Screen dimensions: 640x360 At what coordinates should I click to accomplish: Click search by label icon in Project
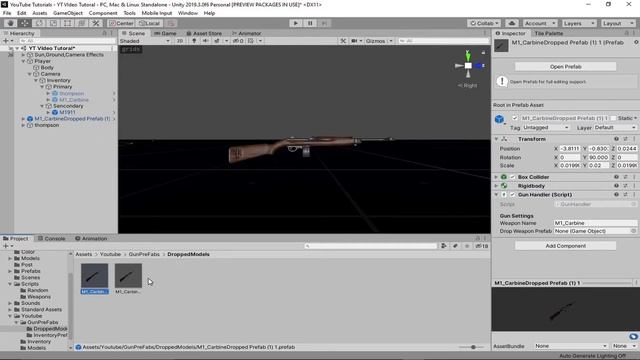tap(456, 246)
